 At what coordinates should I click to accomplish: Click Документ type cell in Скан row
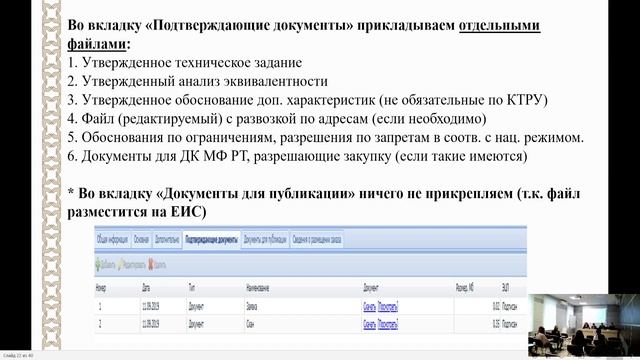[196, 324]
